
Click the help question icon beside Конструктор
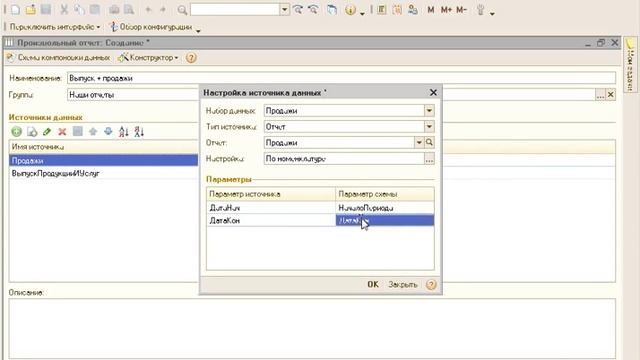tap(191, 58)
